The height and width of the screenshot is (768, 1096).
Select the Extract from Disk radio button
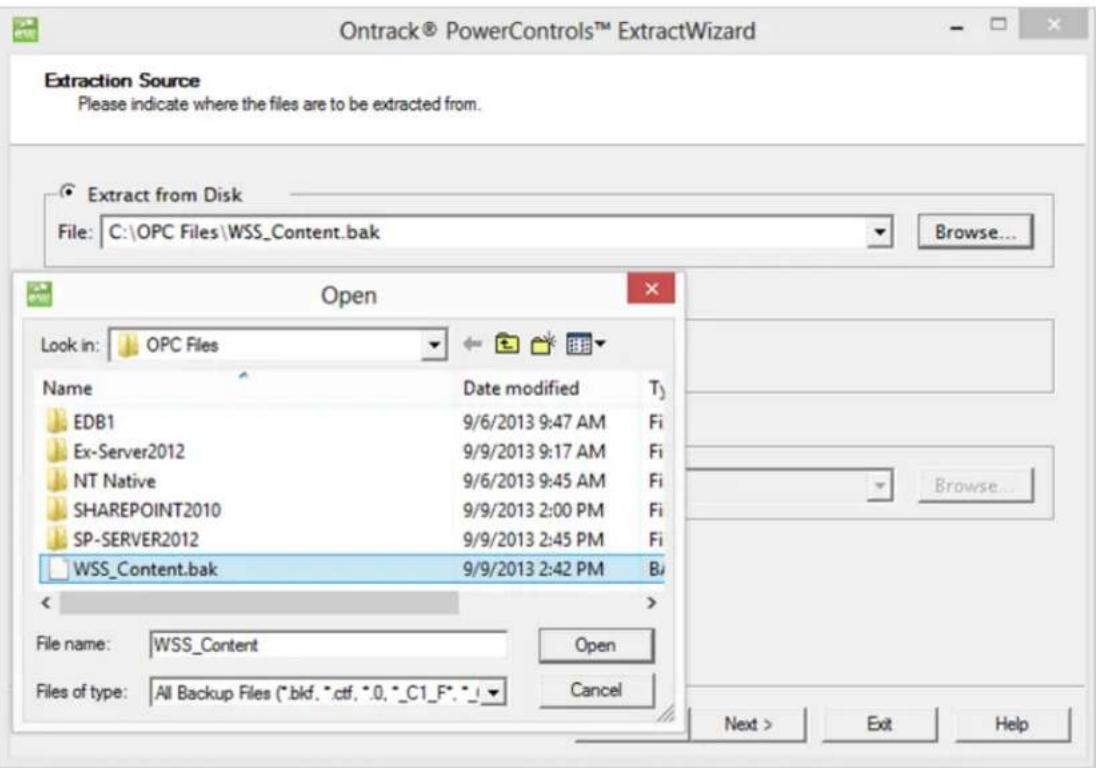(68, 192)
